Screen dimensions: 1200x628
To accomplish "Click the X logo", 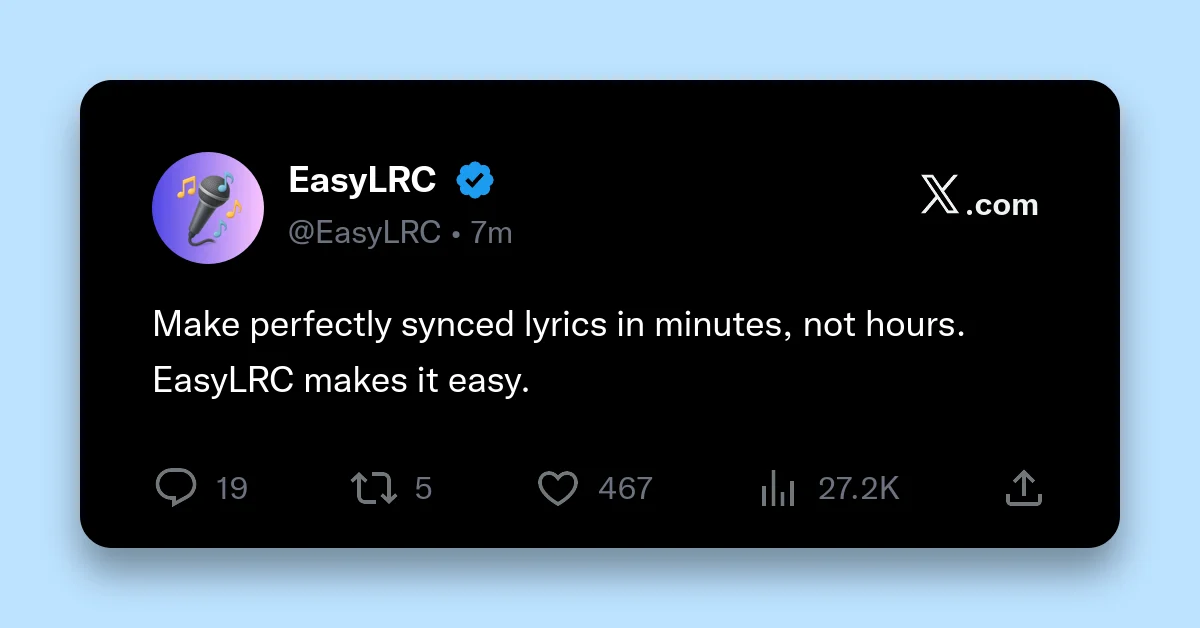I will point(939,194).
